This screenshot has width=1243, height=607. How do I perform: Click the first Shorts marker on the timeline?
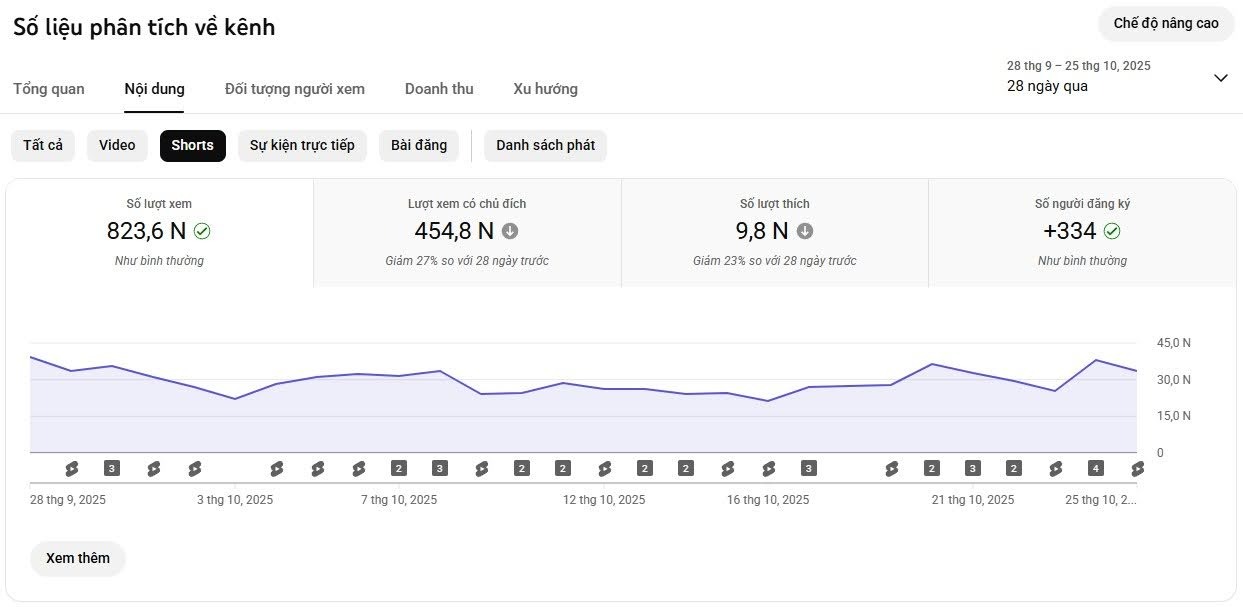[x=71, y=468]
